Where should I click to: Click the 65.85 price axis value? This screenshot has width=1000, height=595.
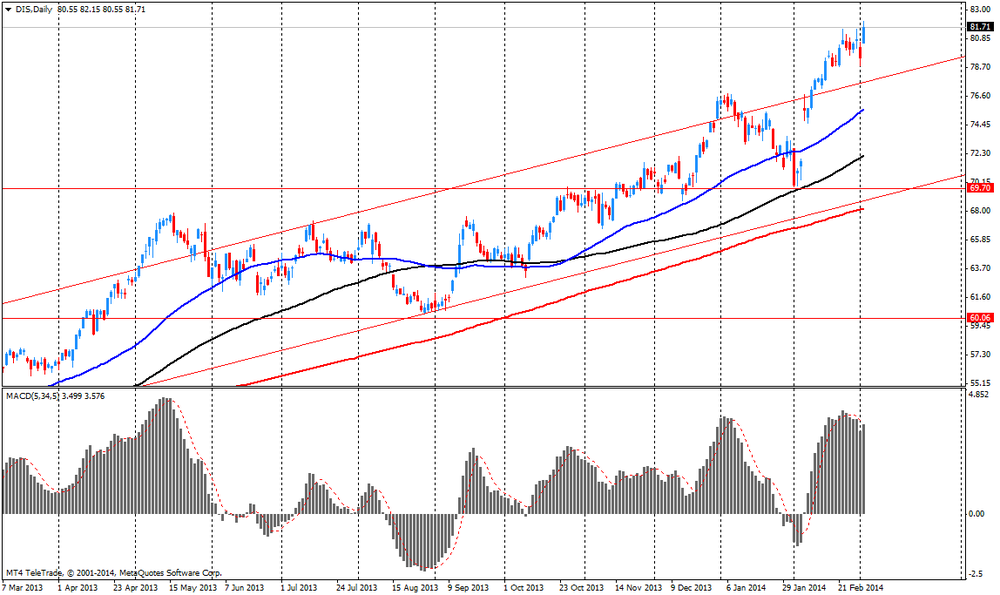click(x=980, y=240)
